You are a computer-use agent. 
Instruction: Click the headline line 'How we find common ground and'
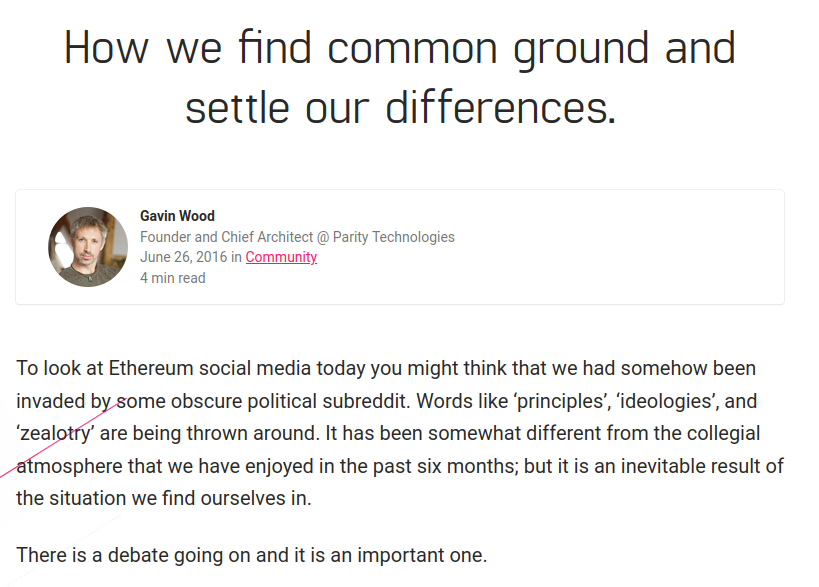(400, 48)
